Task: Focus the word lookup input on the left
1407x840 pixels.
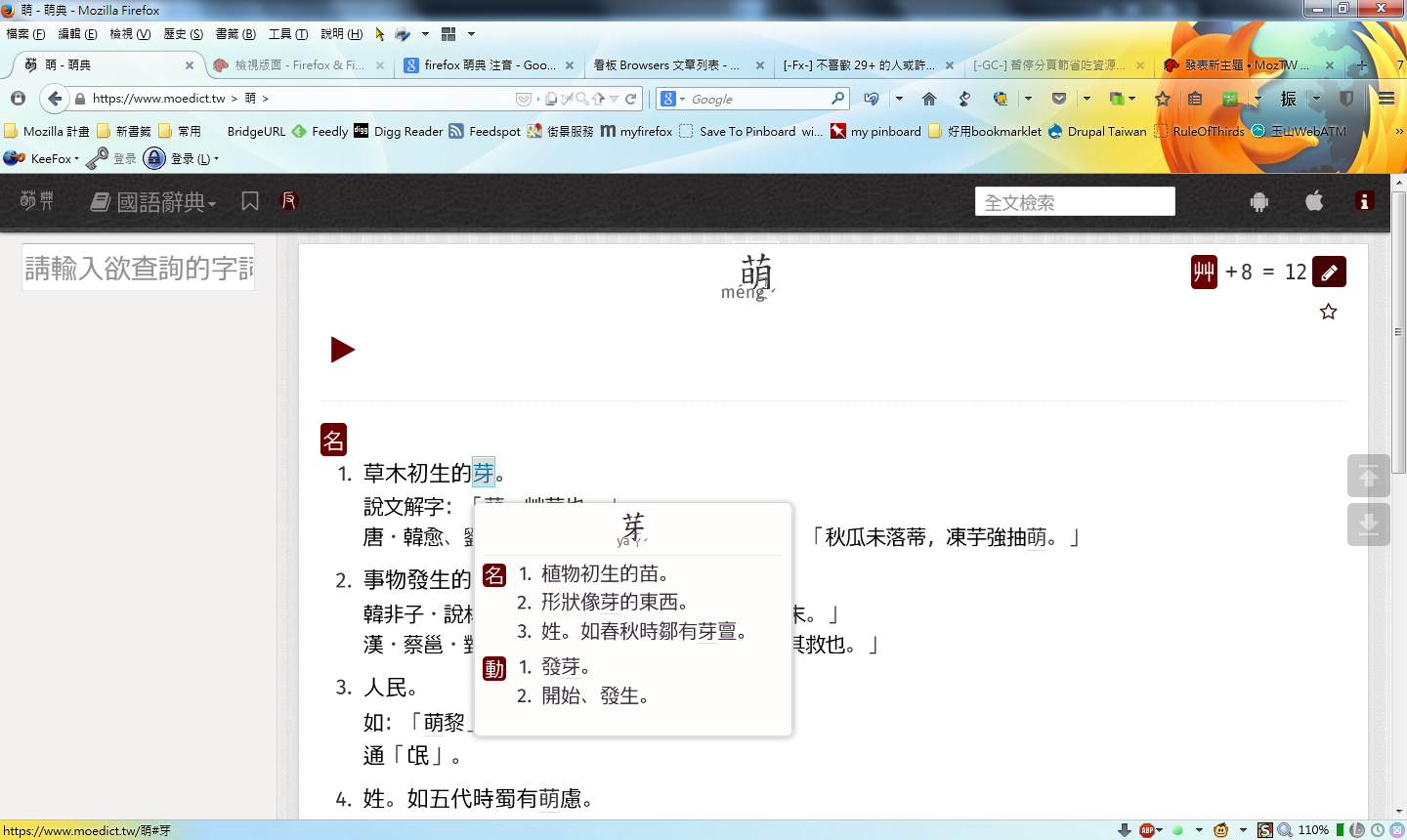Action: tap(138, 268)
